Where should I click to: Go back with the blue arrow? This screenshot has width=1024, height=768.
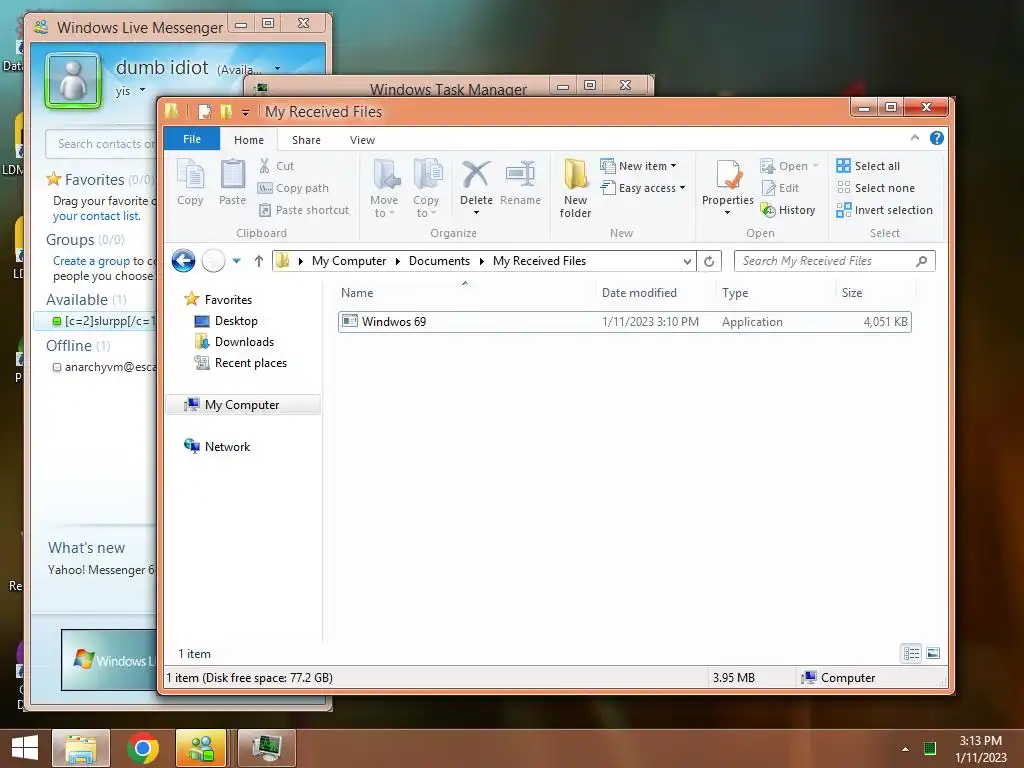[184, 261]
